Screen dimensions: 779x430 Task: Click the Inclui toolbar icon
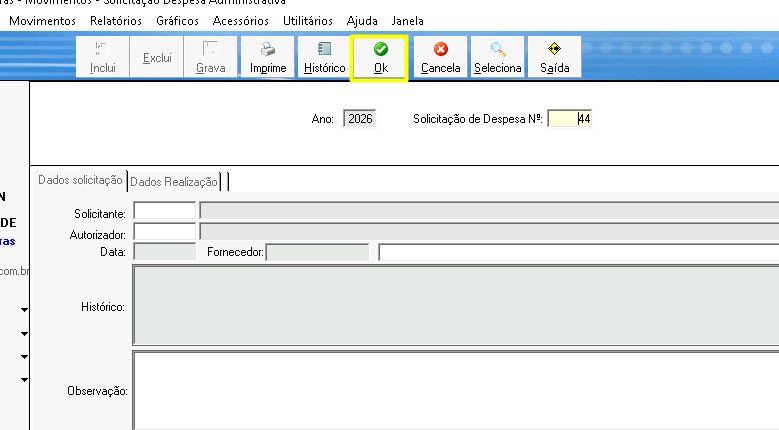point(103,49)
